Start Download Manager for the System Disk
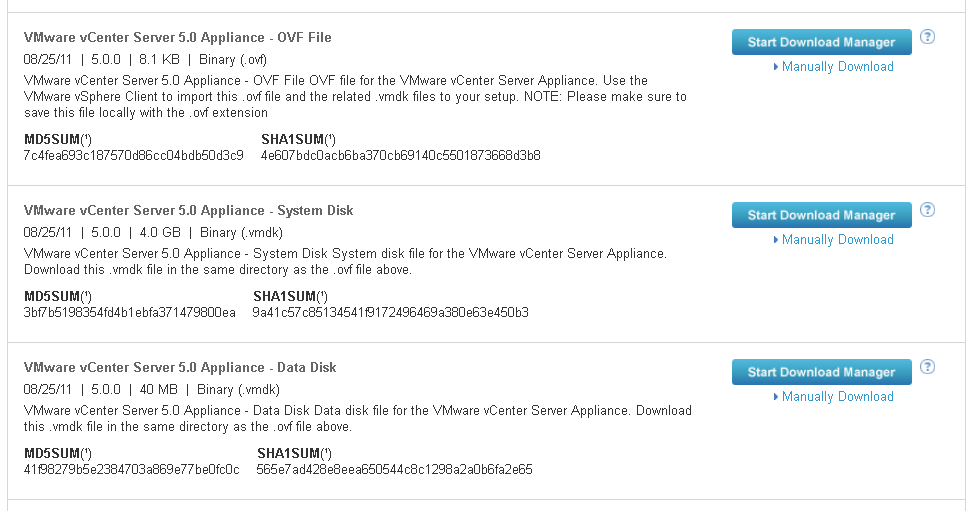 [x=821, y=215]
